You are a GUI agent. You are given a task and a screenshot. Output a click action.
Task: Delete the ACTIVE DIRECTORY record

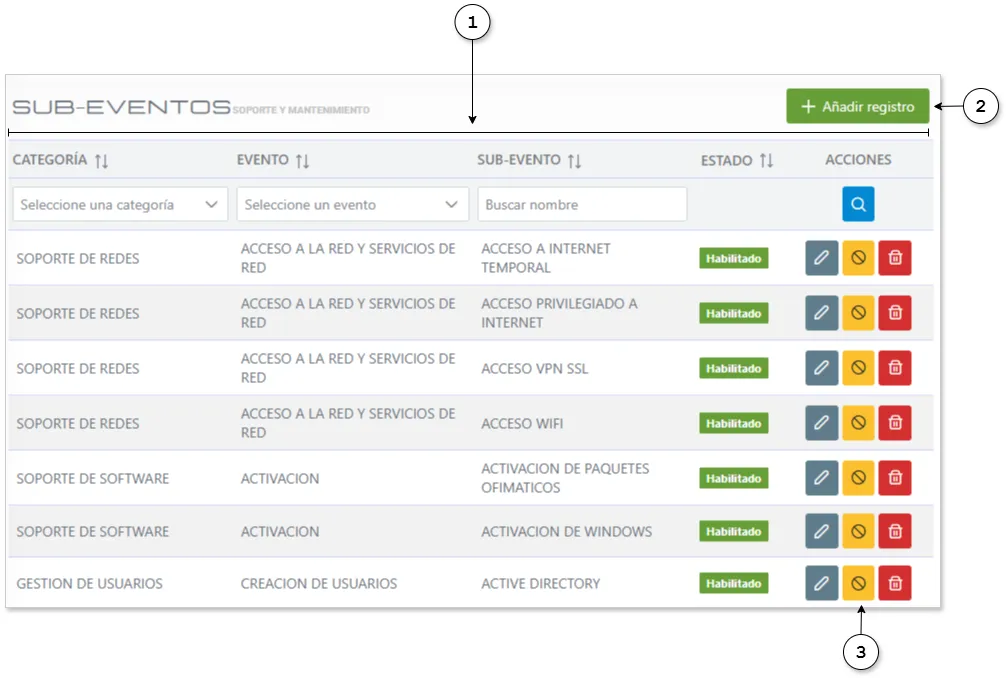point(895,583)
